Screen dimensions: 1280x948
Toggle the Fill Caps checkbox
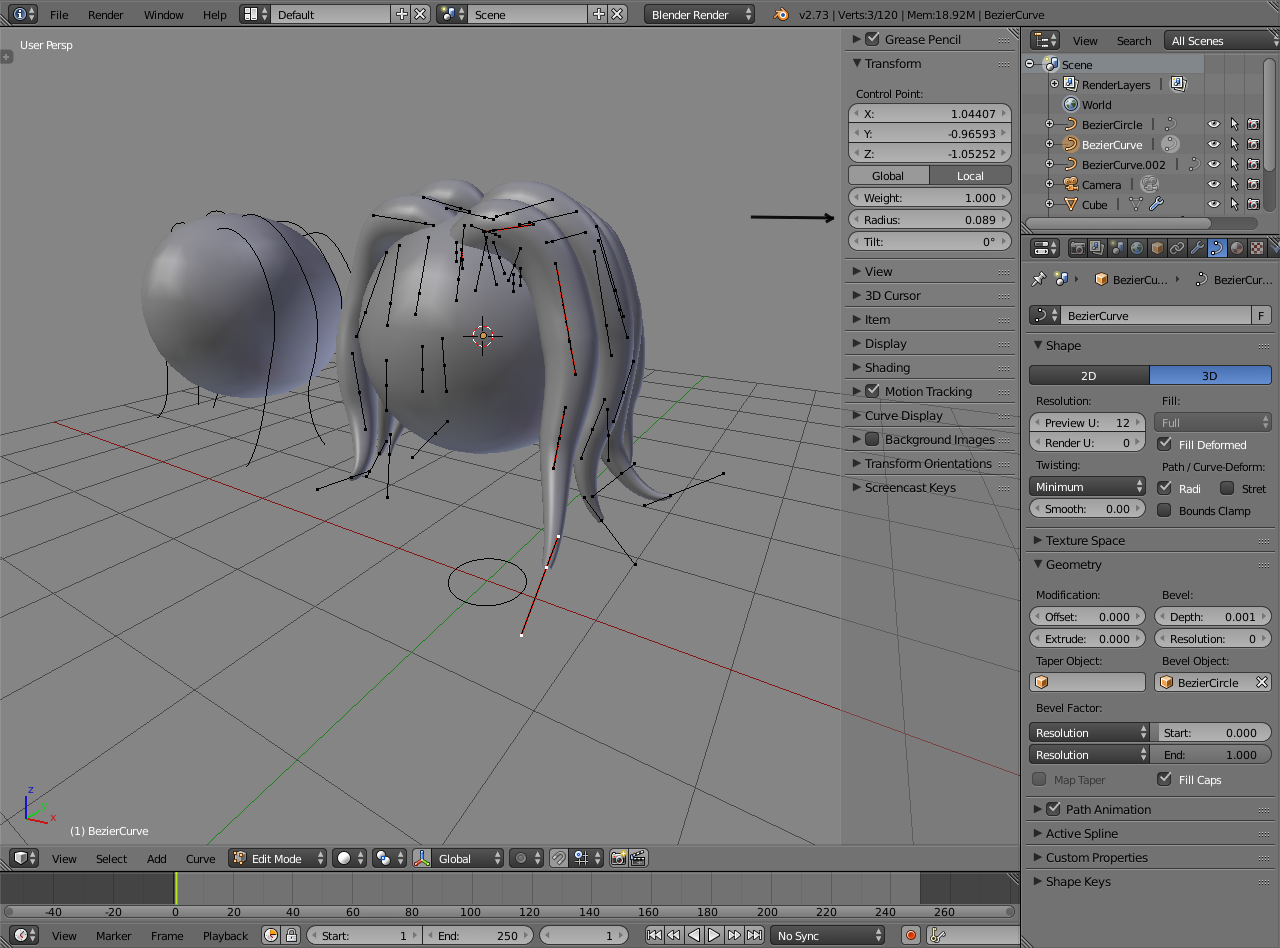[x=1164, y=779]
